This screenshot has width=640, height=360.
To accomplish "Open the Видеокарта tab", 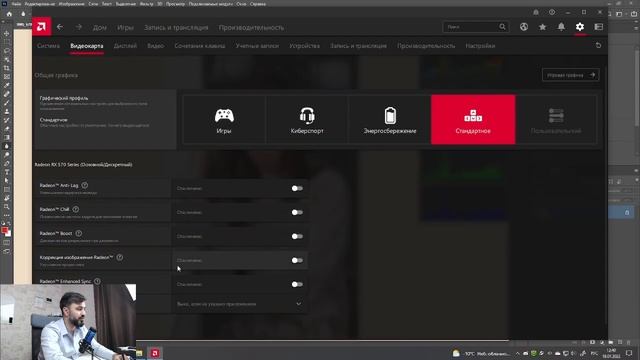I will tap(87, 46).
